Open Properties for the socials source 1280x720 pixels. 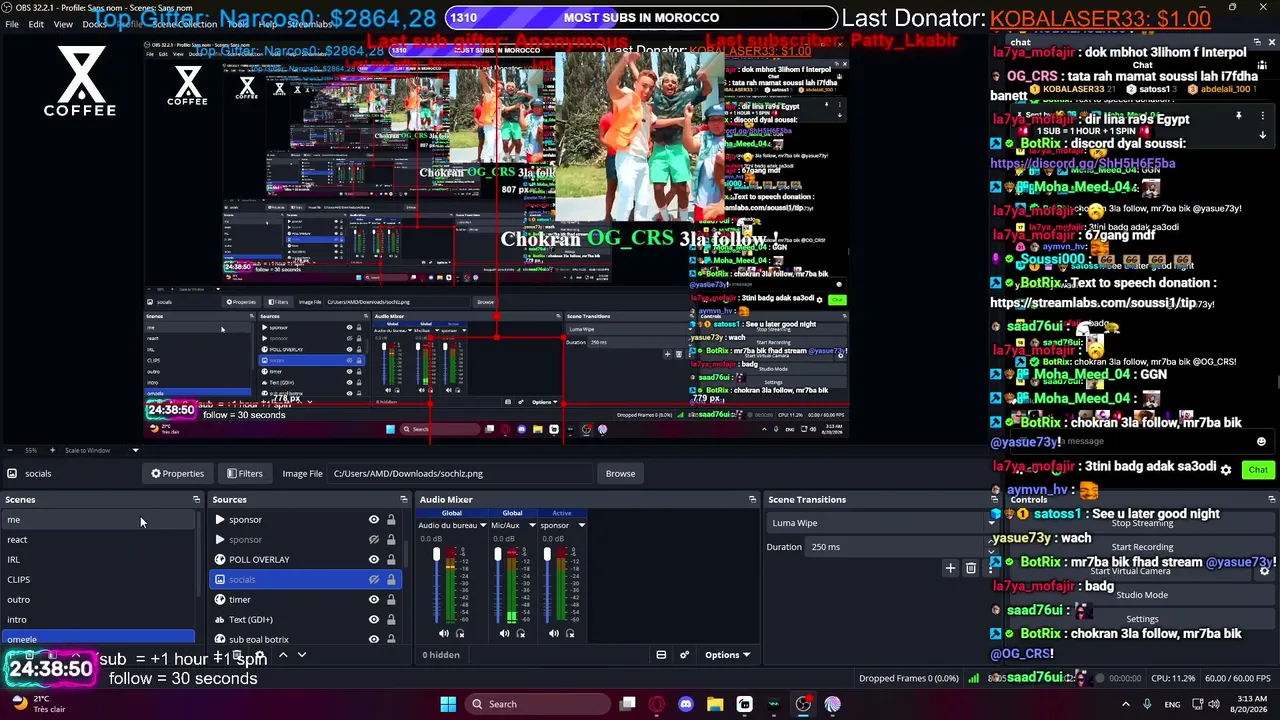click(178, 473)
